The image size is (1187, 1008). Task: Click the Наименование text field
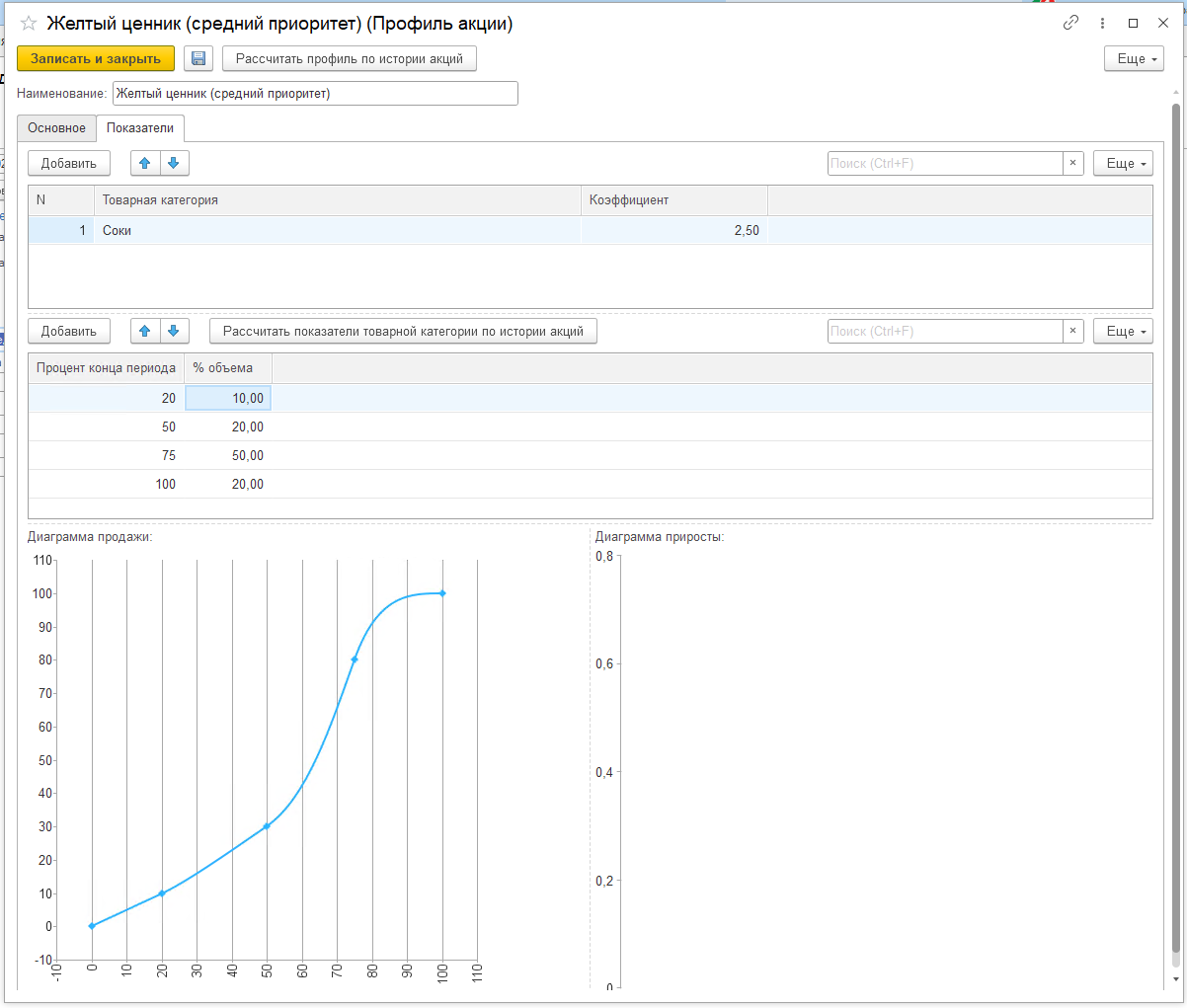click(315, 94)
